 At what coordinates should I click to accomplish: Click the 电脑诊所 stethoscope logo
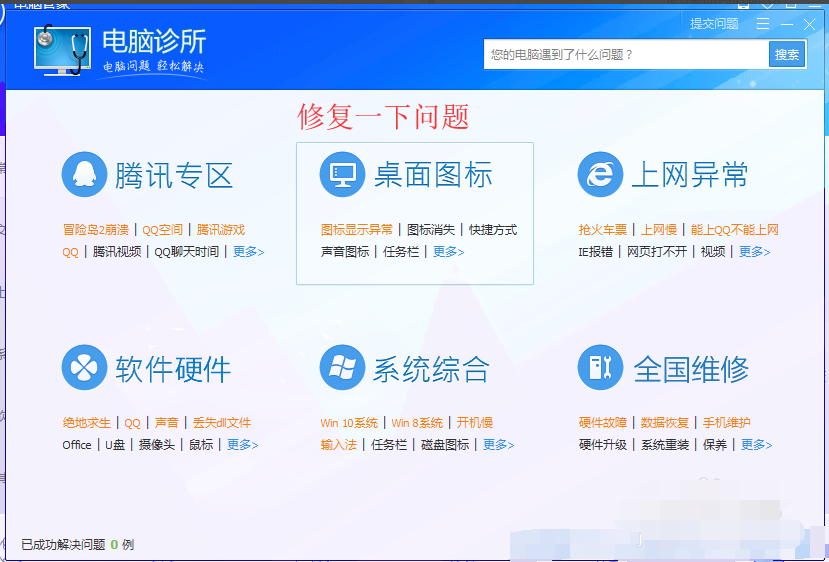[62, 50]
